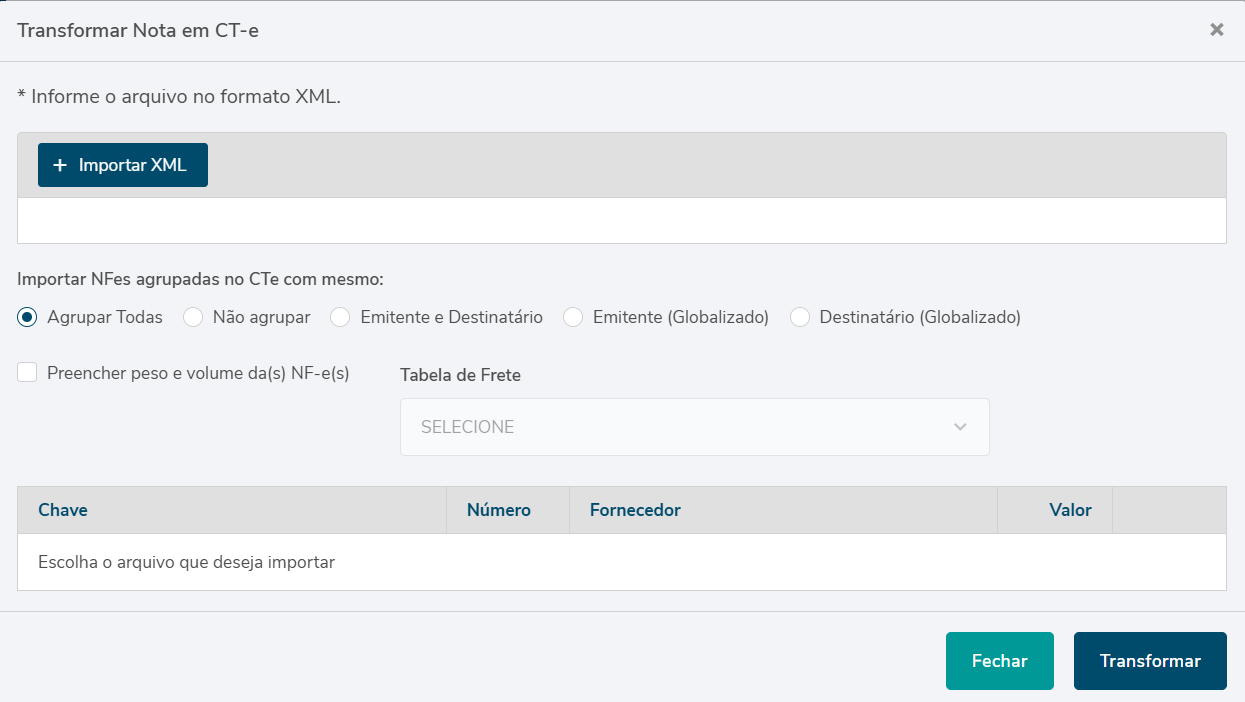Screen dimensions: 1245x702
Task: Select Emitente e Destinatário grouping
Action: 341,317
